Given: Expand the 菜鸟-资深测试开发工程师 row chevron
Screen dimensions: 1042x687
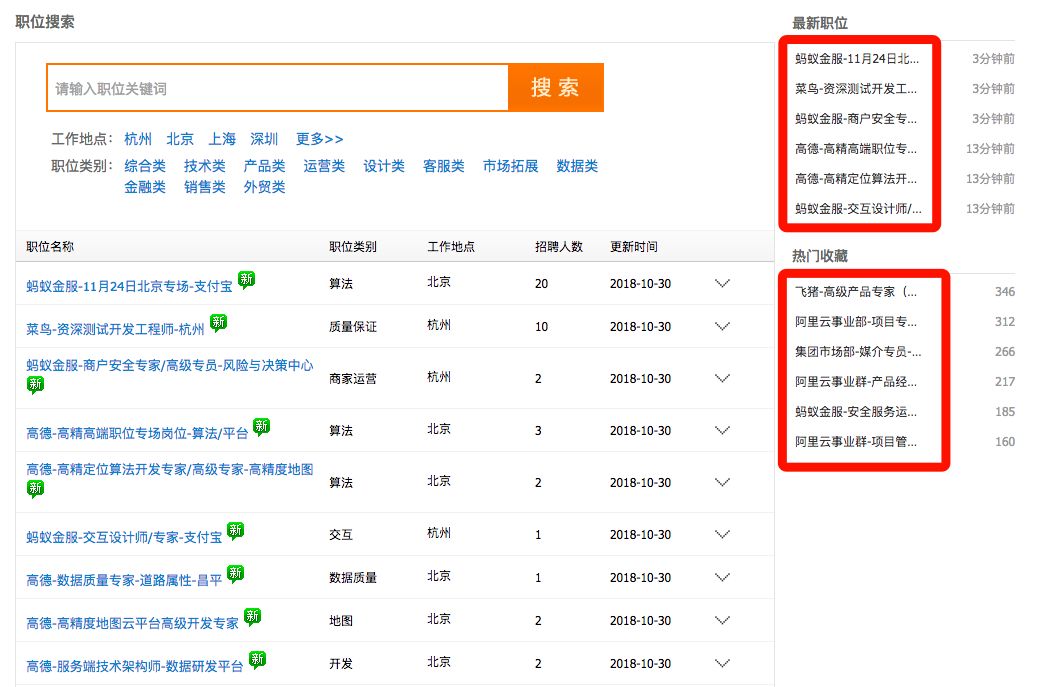Looking at the screenshot, I should [x=723, y=326].
